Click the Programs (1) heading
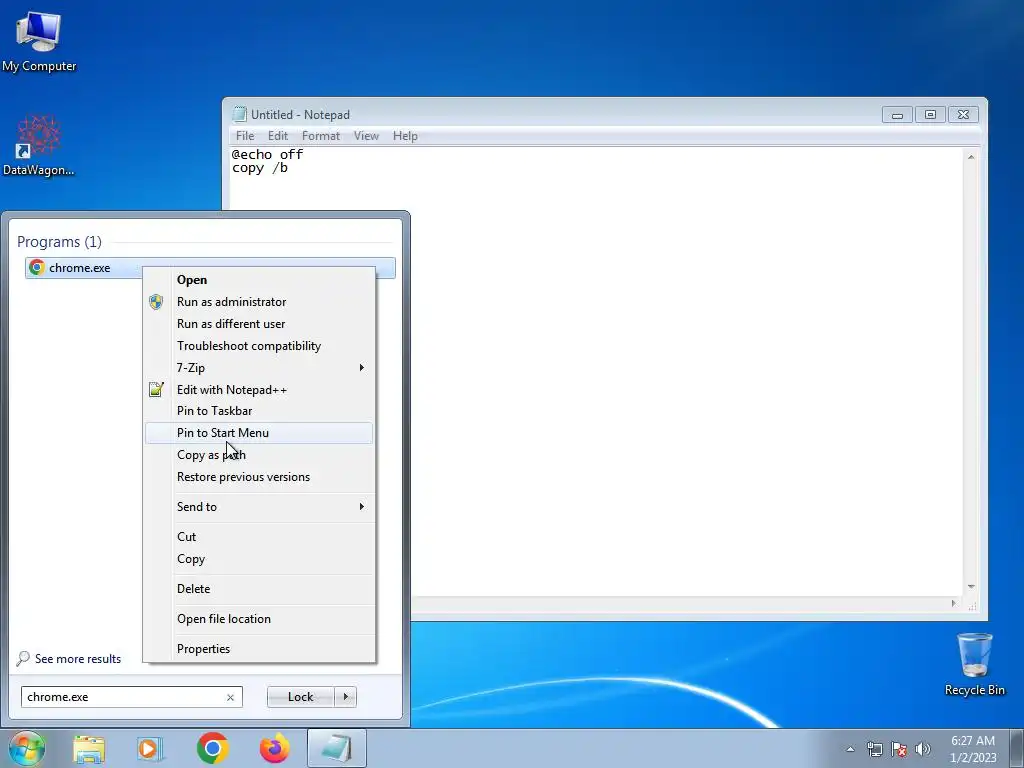The width and height of the screenshot is (1024, 768). (59, 242)
